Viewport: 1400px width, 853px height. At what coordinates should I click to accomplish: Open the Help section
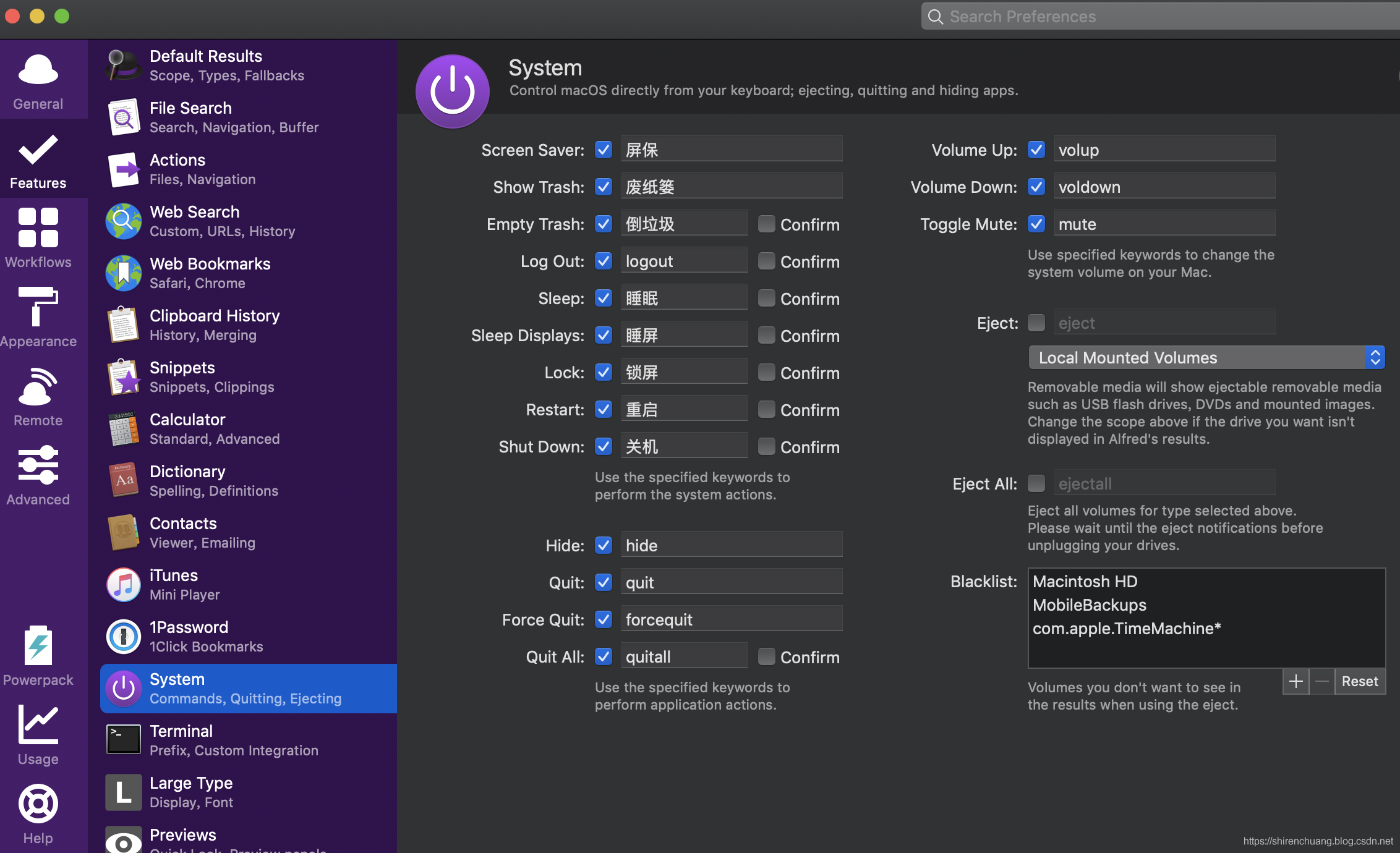38,813
